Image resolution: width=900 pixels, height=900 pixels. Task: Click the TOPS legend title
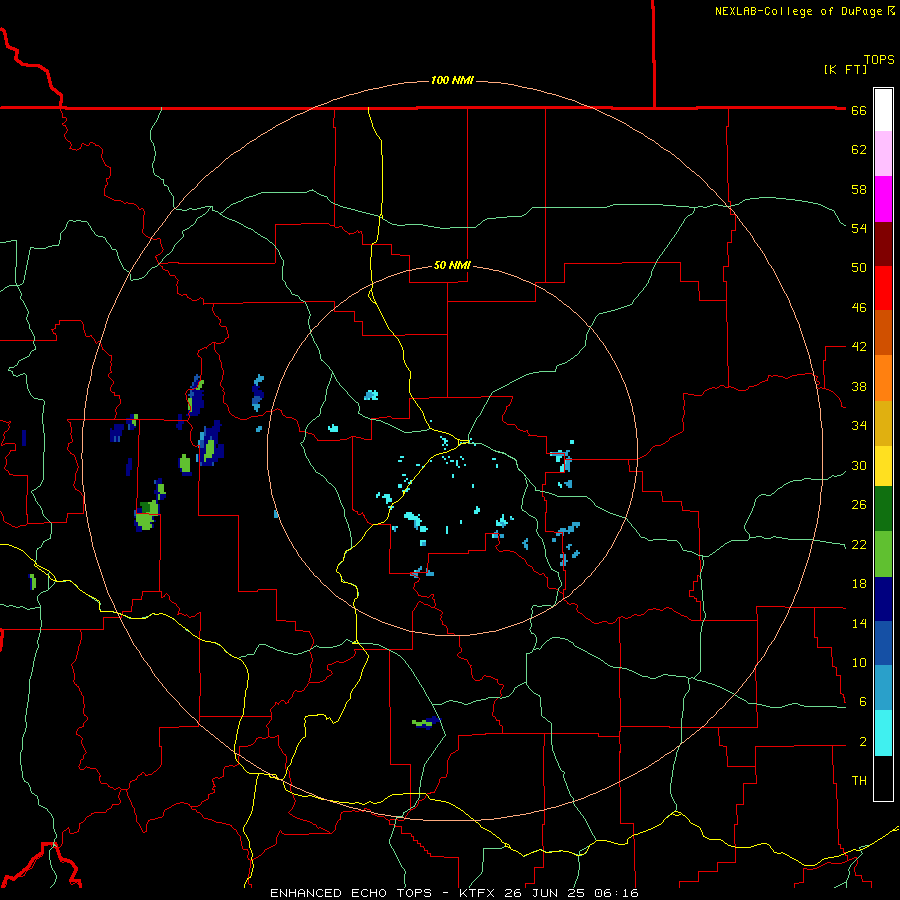879,60
